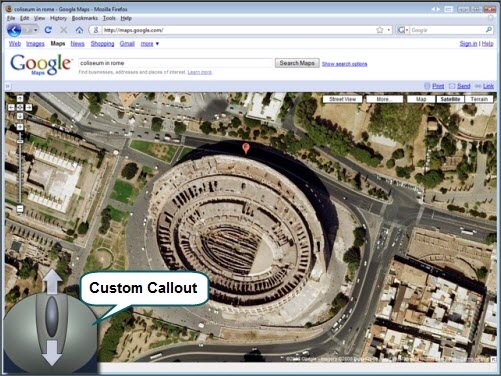Click the Help link at top right
Viewport: 501px width, 376px height.
487,44
